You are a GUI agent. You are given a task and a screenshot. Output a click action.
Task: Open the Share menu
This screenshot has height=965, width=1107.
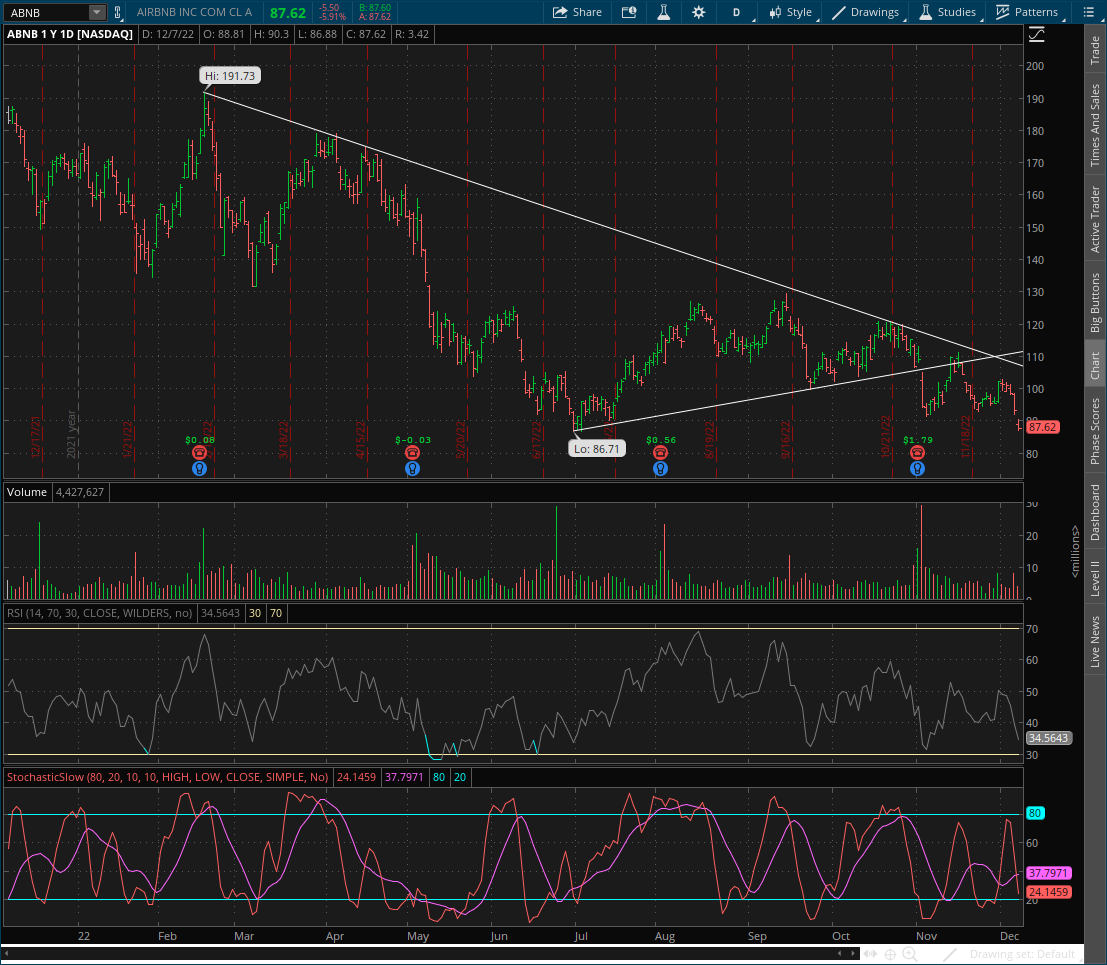(x=577, y=12)
